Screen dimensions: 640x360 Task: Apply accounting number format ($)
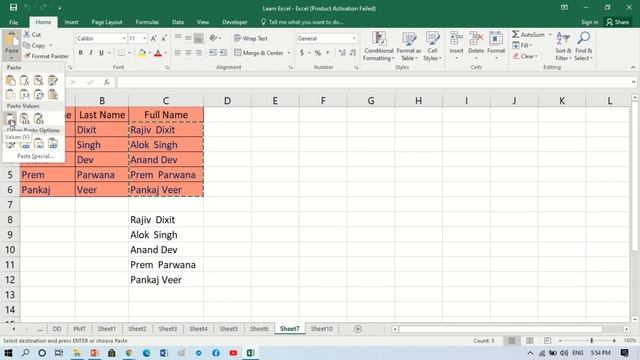302,53
